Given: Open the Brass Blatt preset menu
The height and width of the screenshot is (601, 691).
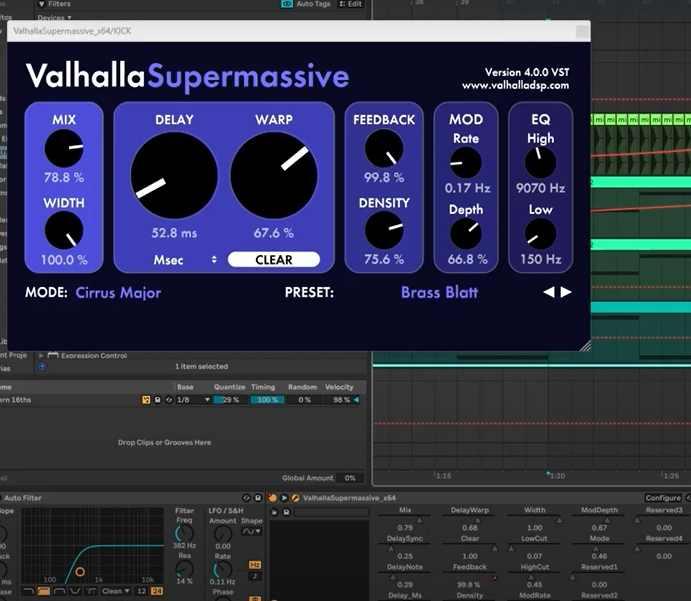Looking at the screenshot, I should 439,293.
